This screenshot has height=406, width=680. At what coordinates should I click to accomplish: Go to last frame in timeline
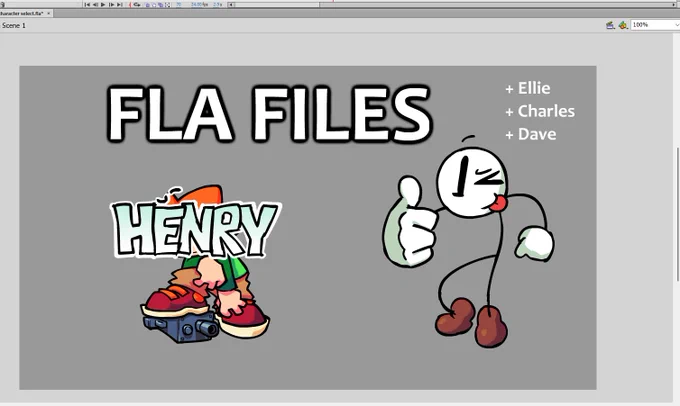coord(120,4)
